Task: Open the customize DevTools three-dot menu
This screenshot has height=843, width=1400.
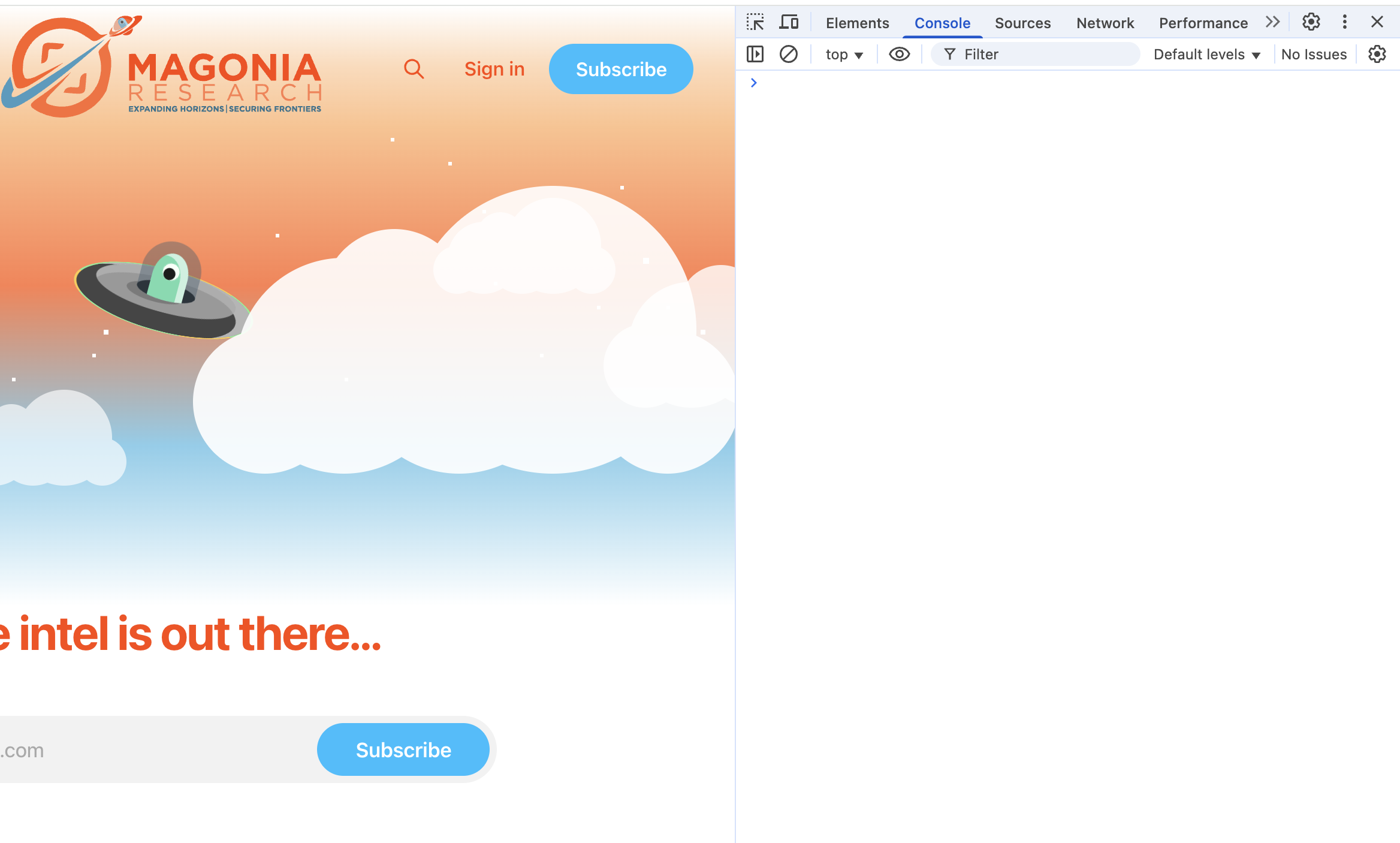Action: [x=1344, y=22]
